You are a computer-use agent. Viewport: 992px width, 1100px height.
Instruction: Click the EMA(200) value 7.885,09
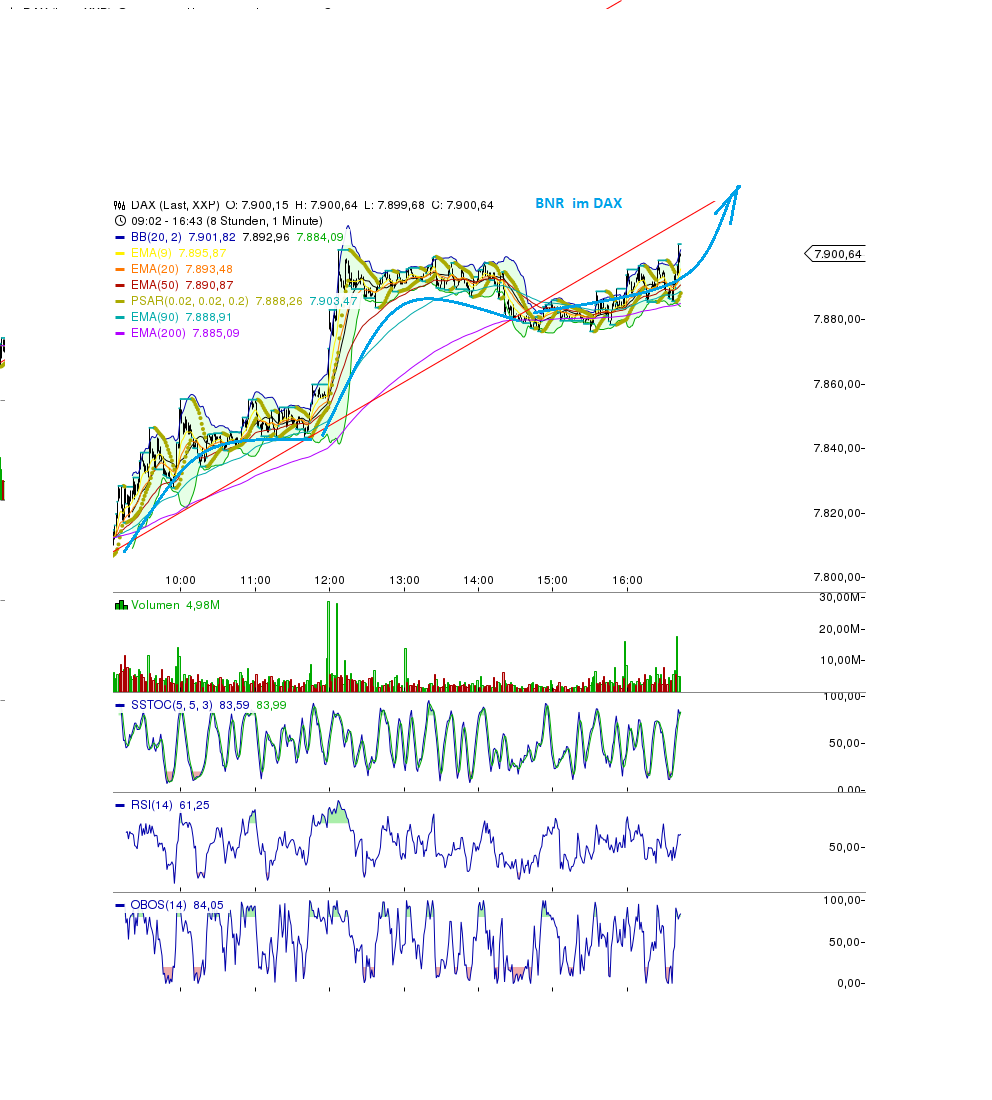coord(216,333)
